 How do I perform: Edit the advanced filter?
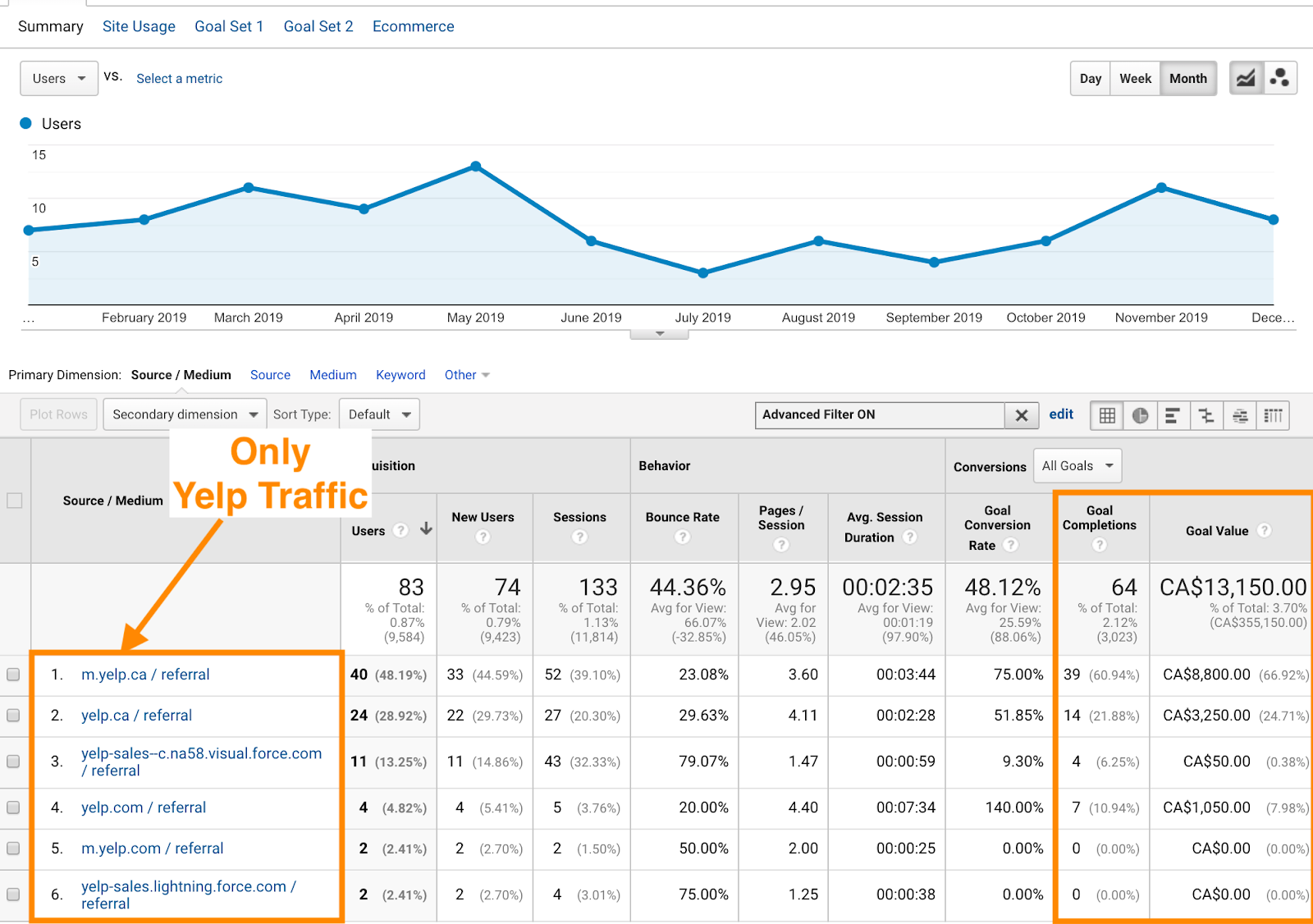tap(1061, 414)
